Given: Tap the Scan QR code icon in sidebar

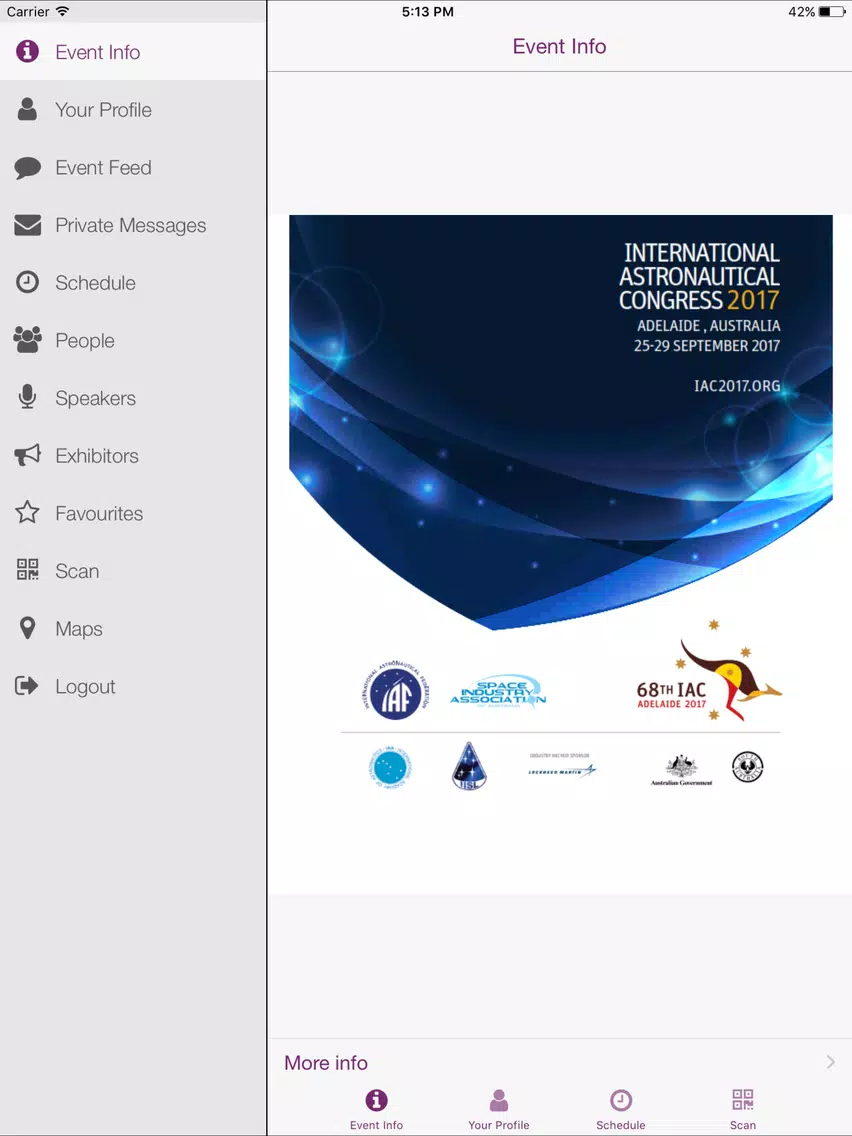Looking at the screenshot, I should 28,570.
